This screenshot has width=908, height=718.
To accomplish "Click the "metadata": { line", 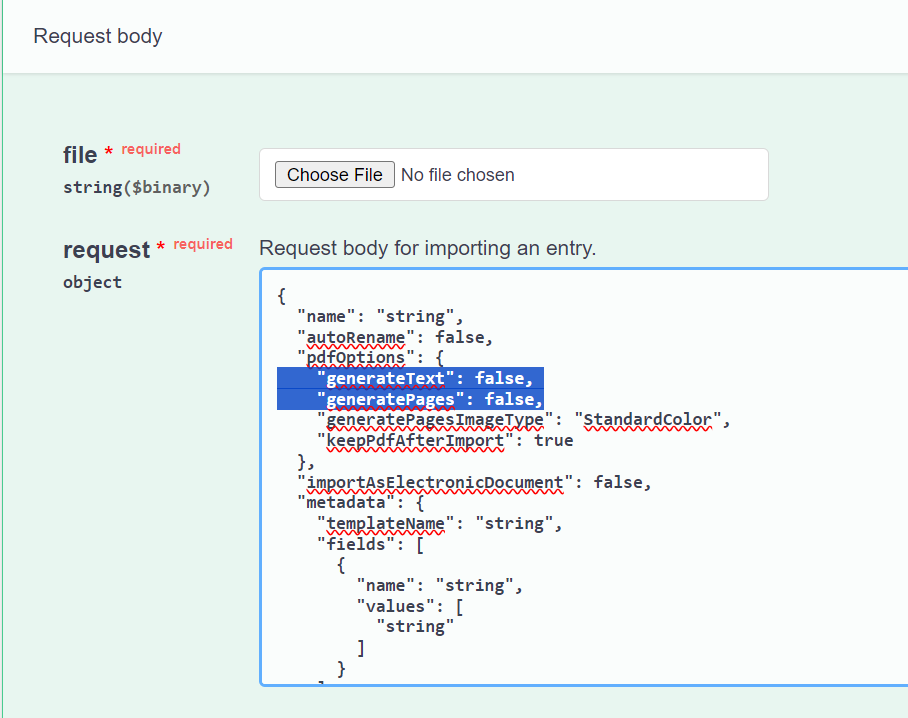I will 361,503.
